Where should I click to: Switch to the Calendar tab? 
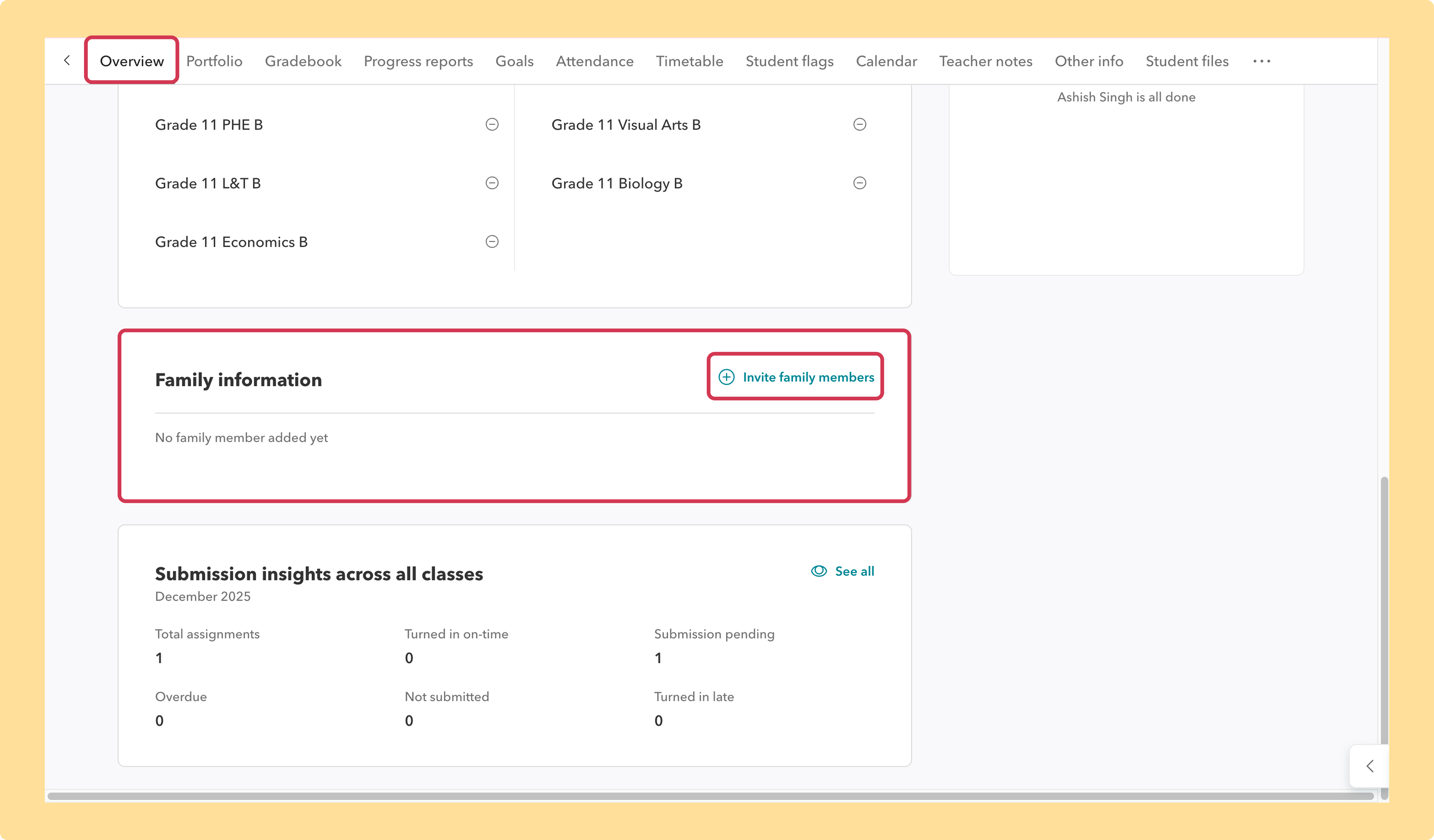coord(887,61)
